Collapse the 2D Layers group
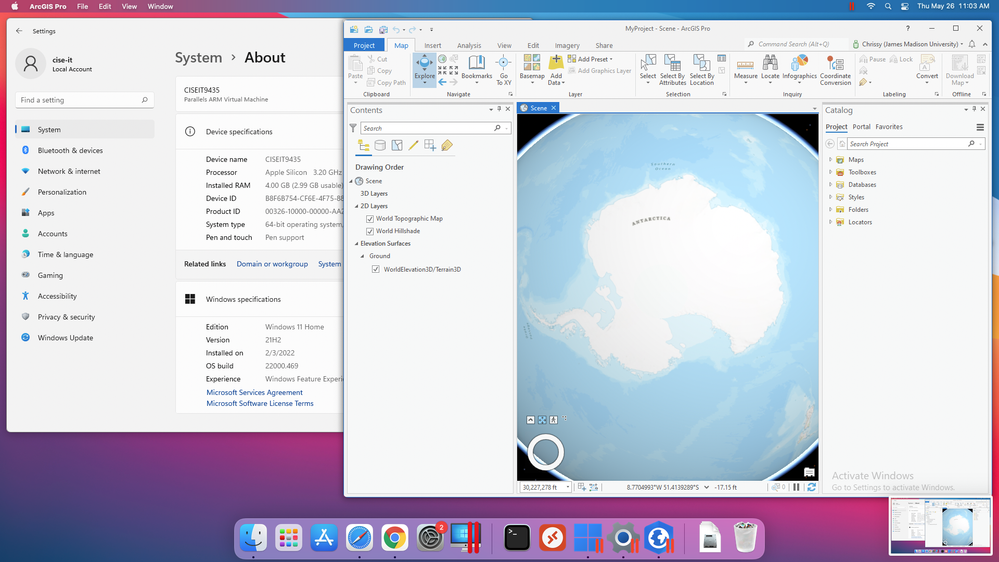Viewport: 999px width, 562px height. [x=357, y=206]
